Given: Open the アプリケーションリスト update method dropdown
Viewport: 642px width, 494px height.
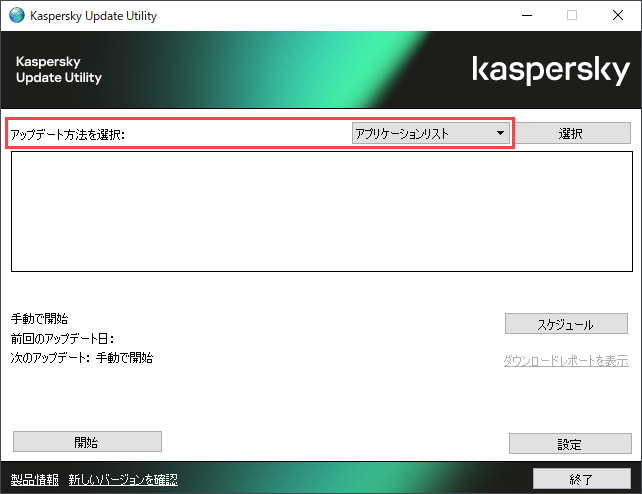Looking at the screenshot, I should tap(430, 133).
